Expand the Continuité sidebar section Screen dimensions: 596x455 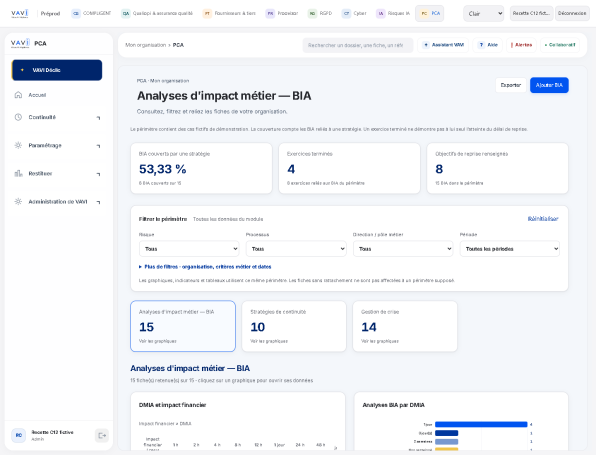click(x=98, y=117)
